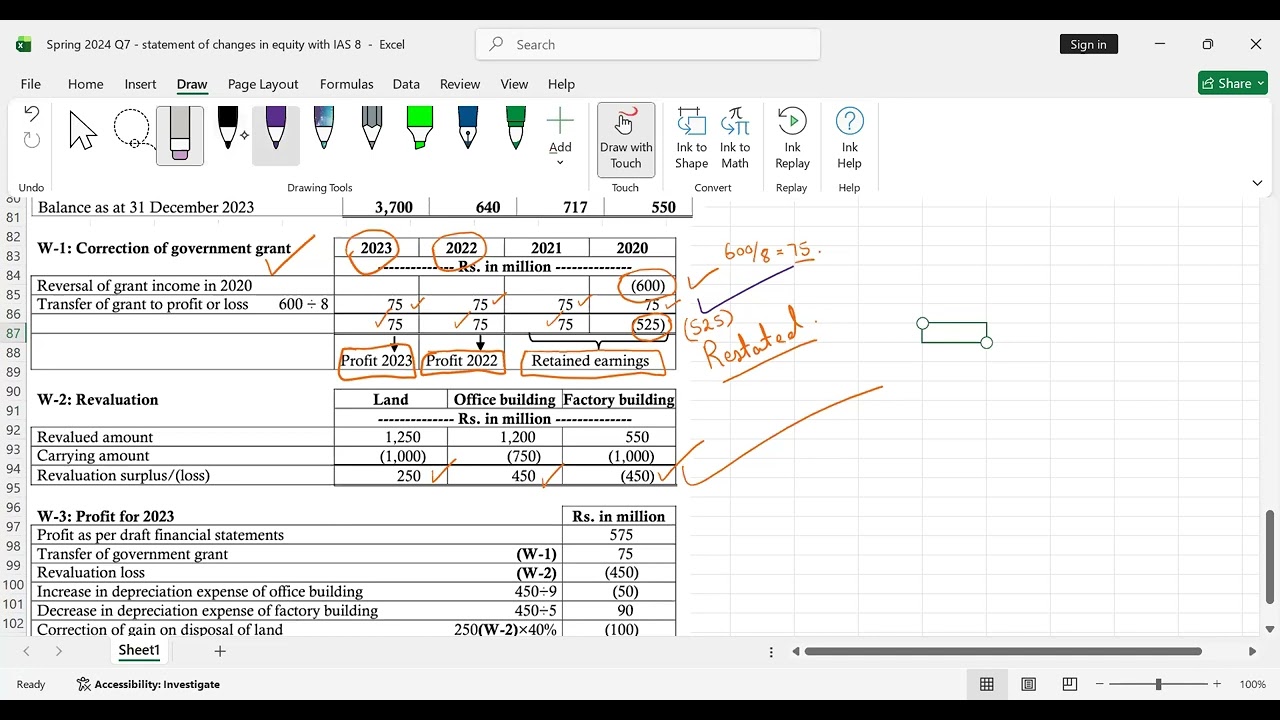Switch to the Review tab

click(460, 84)
